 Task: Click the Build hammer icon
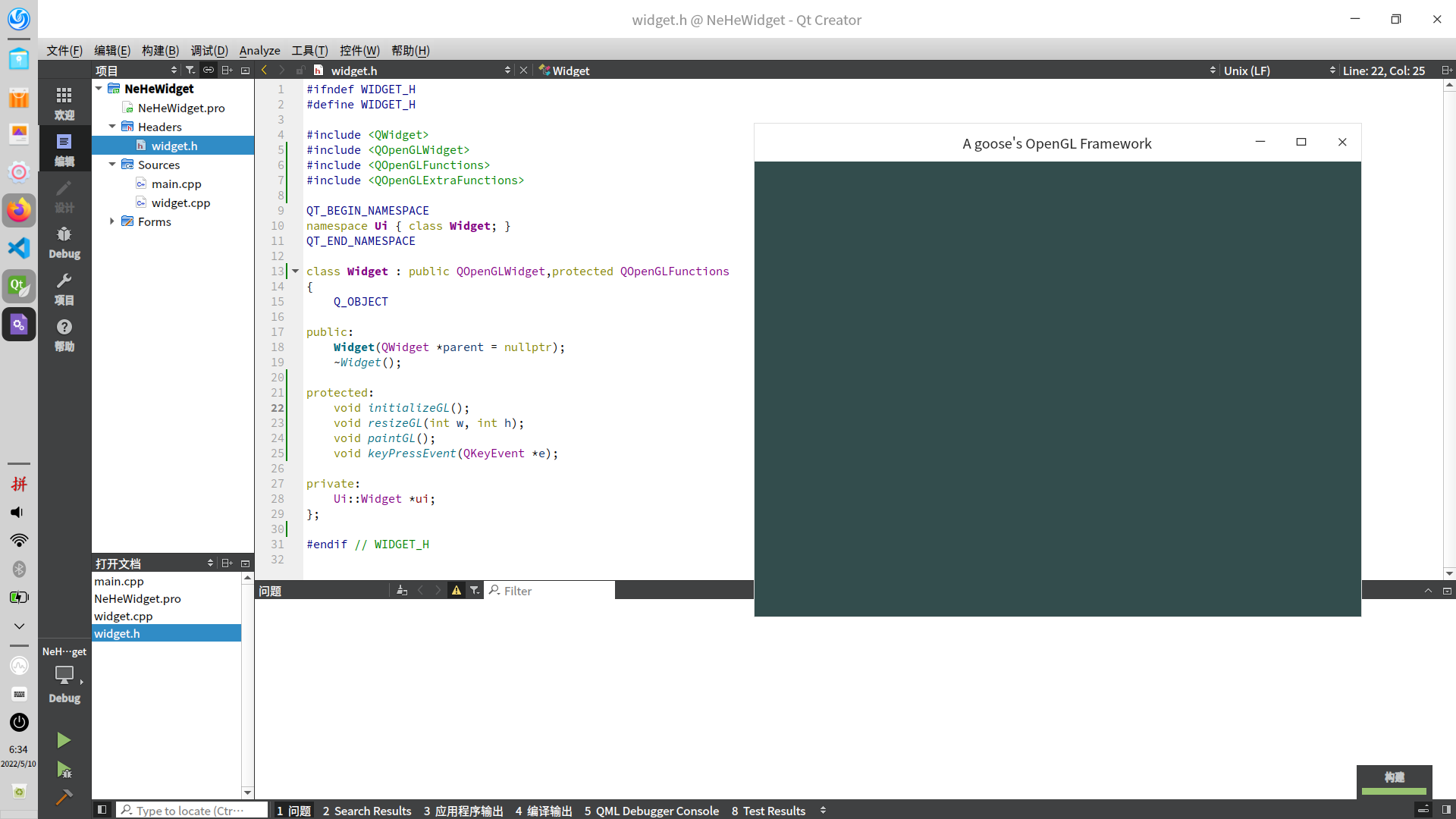point(64,797)
